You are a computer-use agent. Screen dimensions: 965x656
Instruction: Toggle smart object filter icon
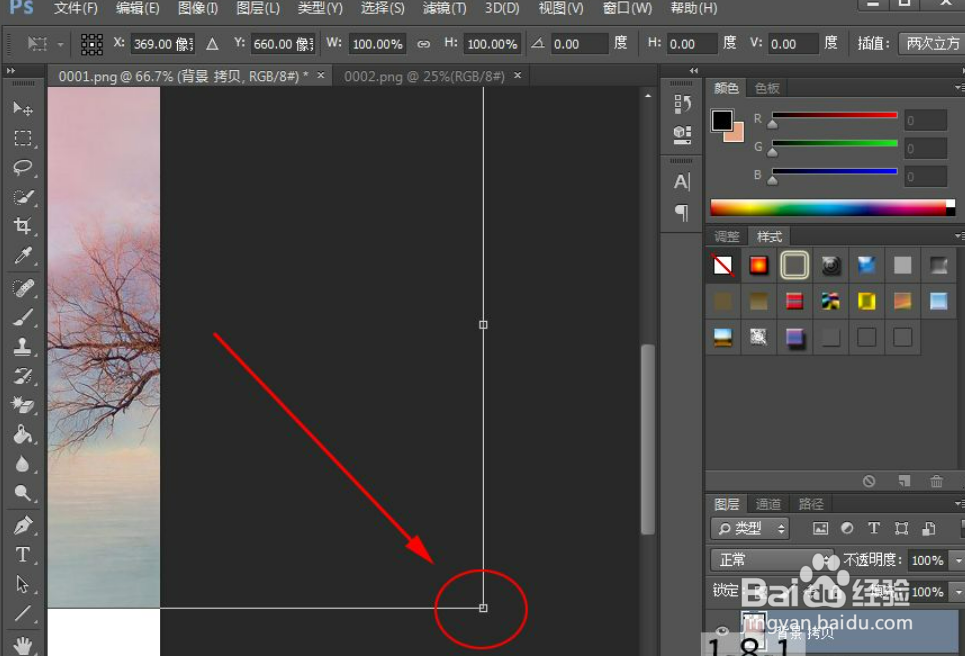click(x=929, y=528)
